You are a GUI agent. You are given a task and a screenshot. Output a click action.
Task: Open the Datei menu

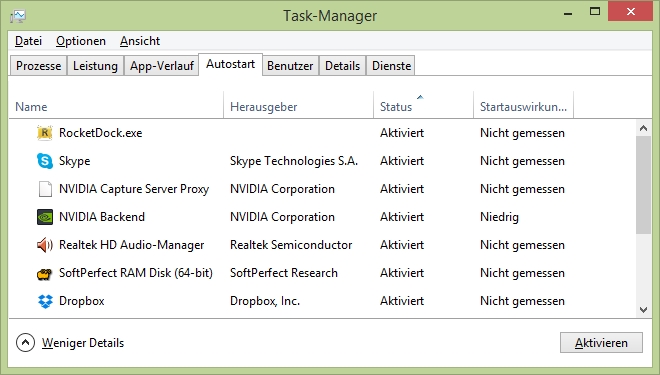pyautogui.click(x=28, y=41)
